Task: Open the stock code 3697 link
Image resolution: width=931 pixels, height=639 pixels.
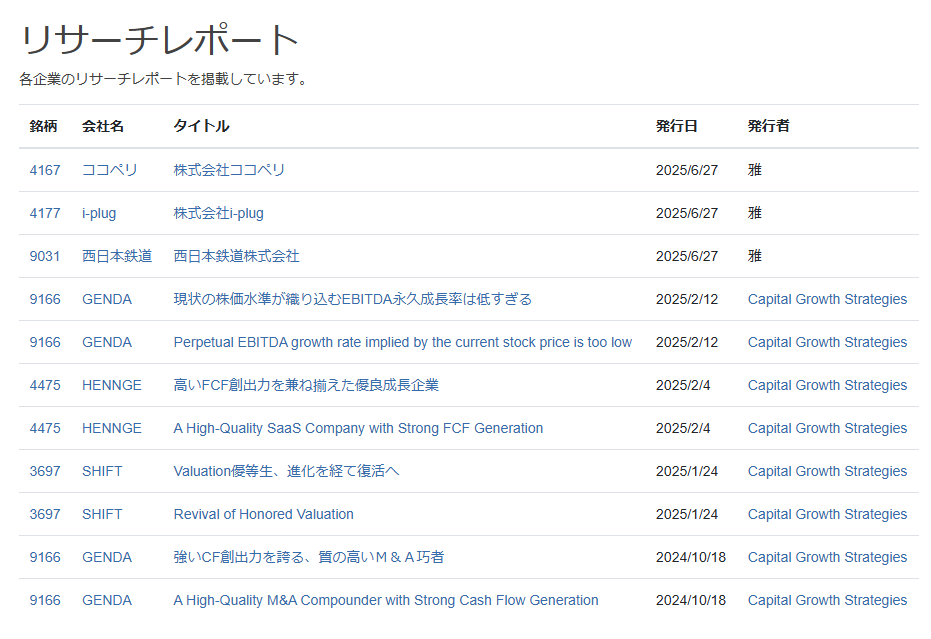Action: click(x=41, y=471)
